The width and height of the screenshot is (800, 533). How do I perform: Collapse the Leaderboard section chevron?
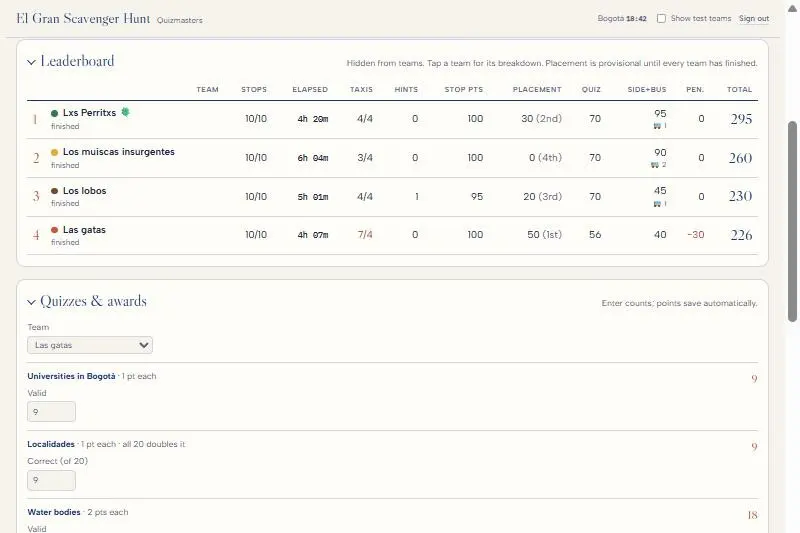pos(31,62)
